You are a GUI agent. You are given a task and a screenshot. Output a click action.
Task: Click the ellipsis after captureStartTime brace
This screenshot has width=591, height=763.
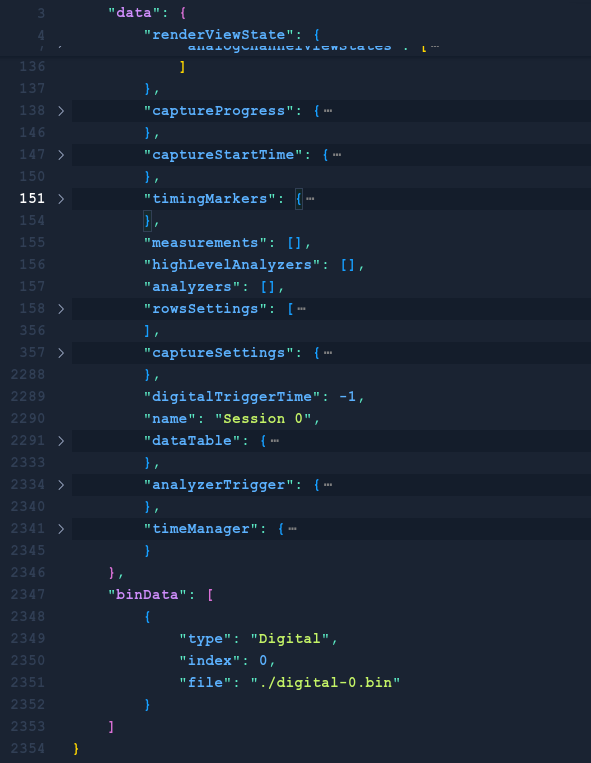[337, 155]
